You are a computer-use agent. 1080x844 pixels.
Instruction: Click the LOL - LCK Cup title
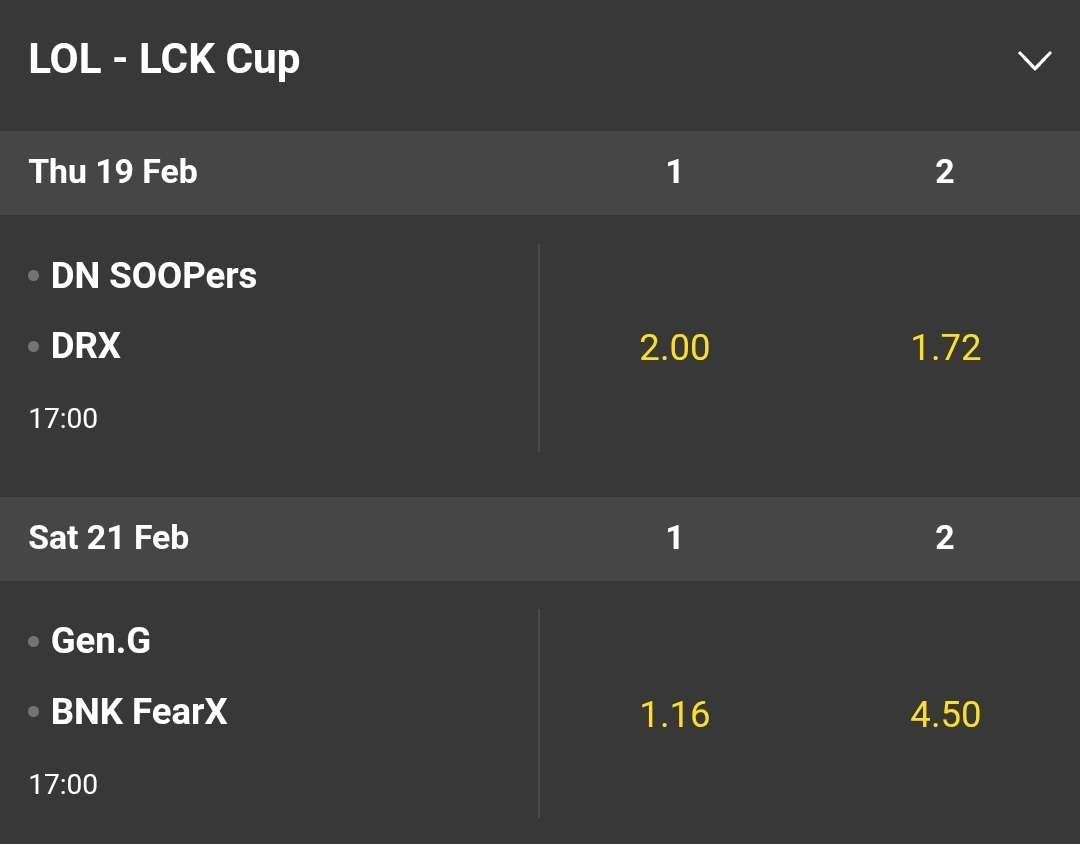(164, 60)
